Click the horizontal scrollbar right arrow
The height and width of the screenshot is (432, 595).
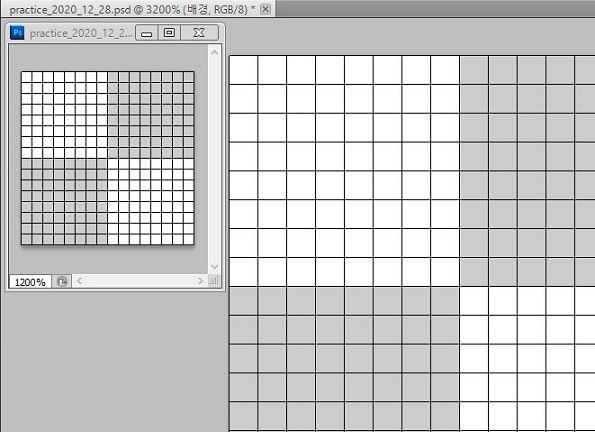pyautogui.click(x=200, y=281)
